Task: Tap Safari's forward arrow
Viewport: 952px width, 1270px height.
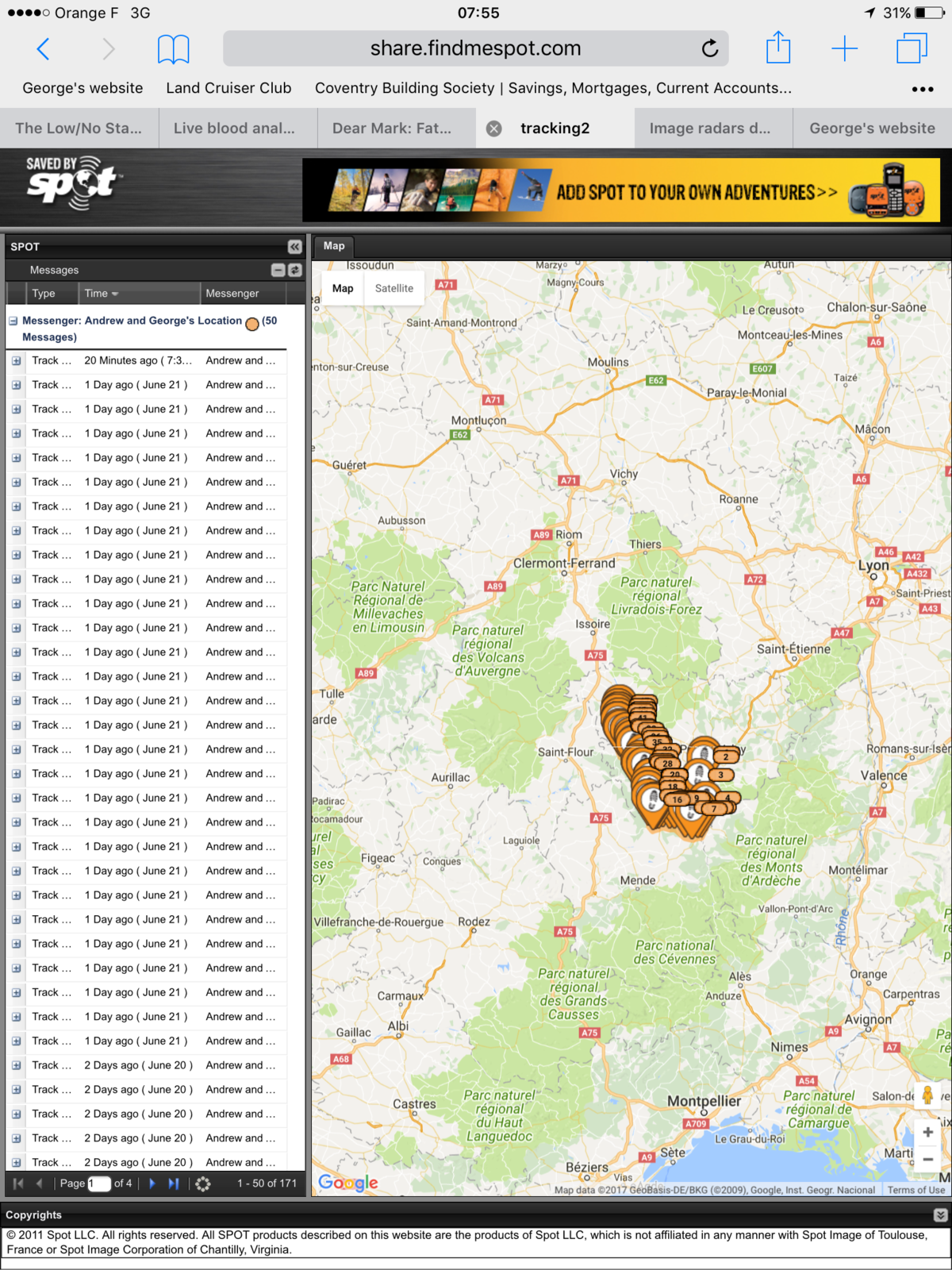Action: click(109, 49)
